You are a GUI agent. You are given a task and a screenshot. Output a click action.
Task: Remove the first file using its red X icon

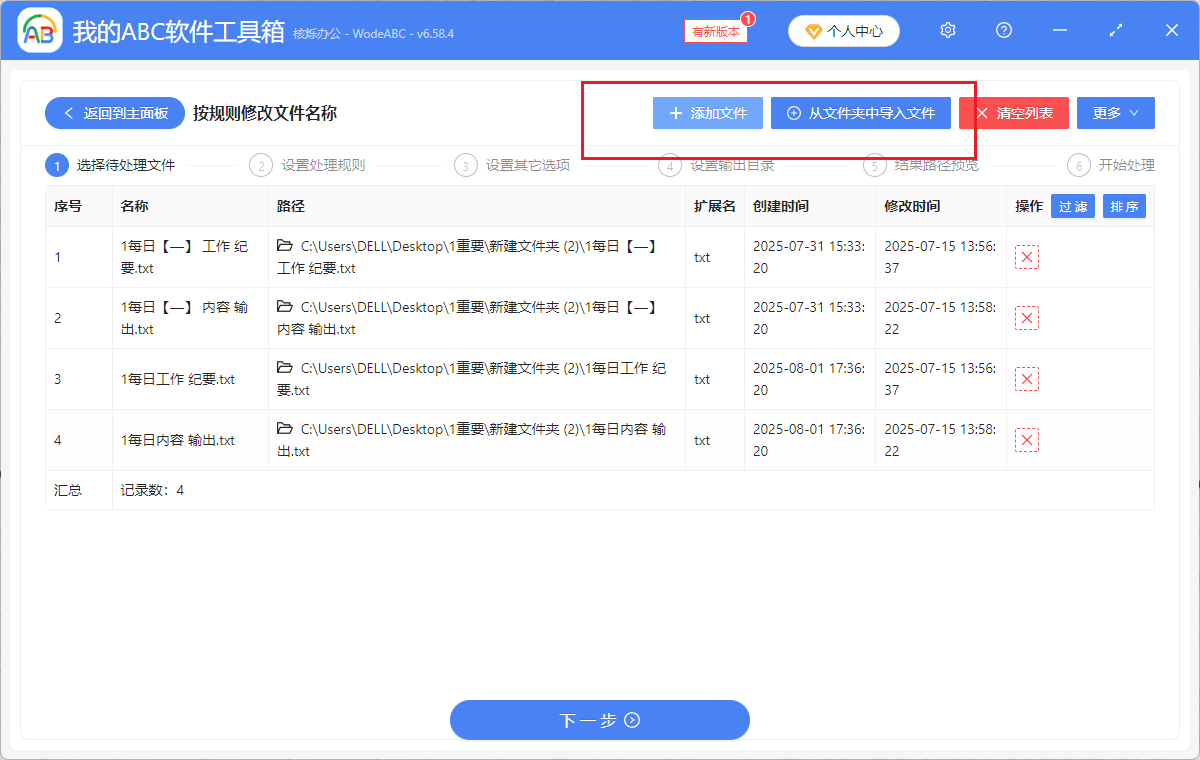coord(1026,257)
